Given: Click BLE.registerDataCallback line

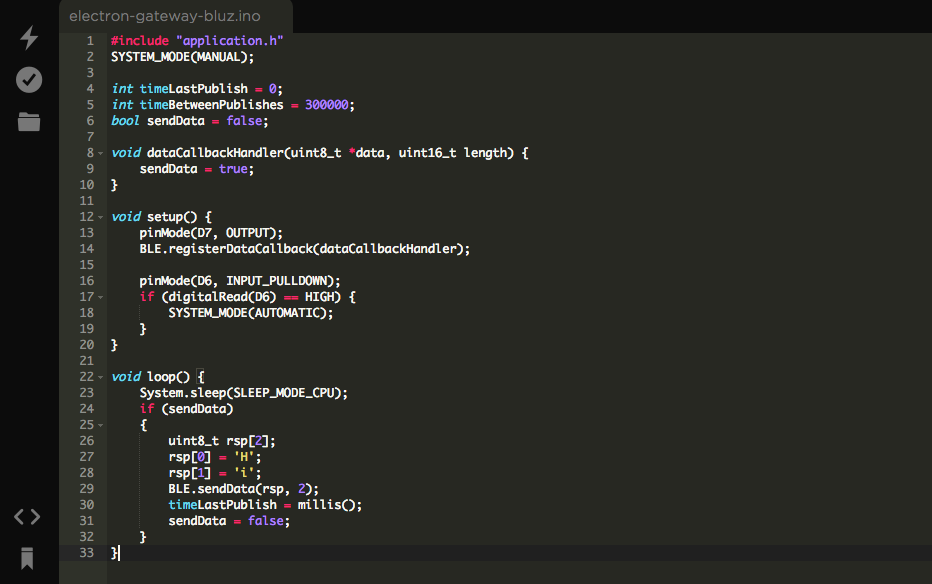Looking at the screenshot, I should [x=305, y=249].
